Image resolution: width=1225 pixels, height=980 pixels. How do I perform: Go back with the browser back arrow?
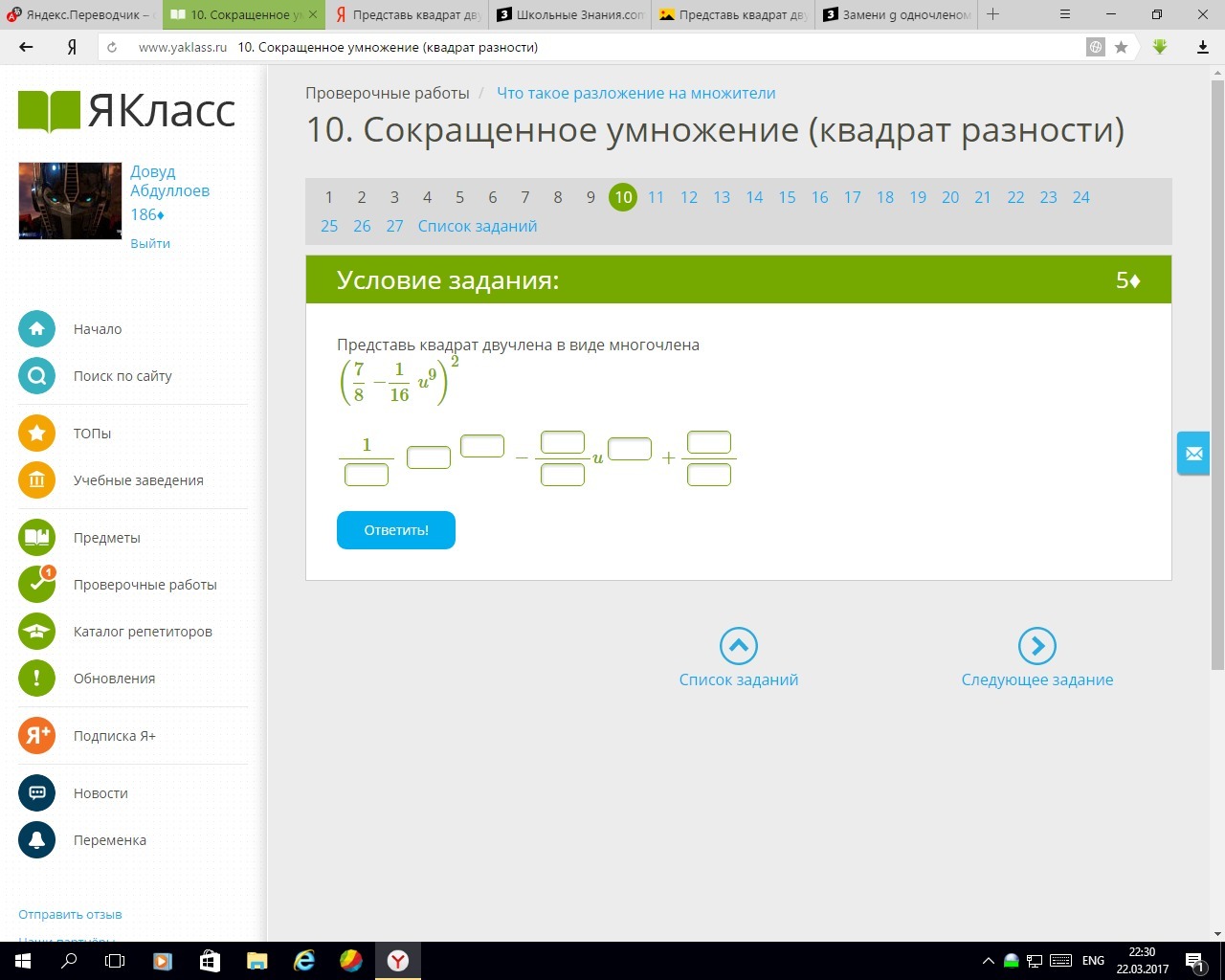pos(26,47)
